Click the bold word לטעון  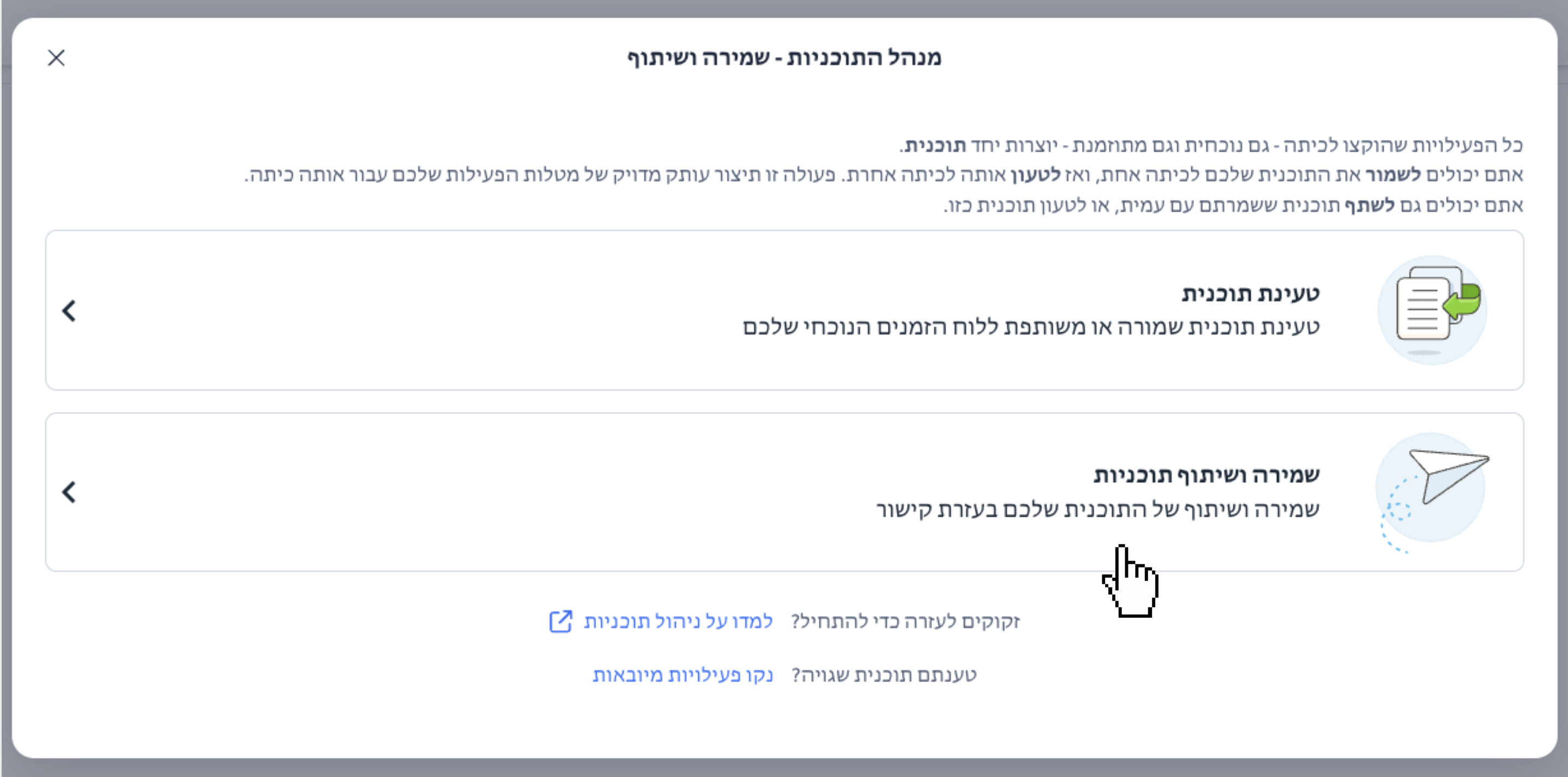[x=1035, y=175]
